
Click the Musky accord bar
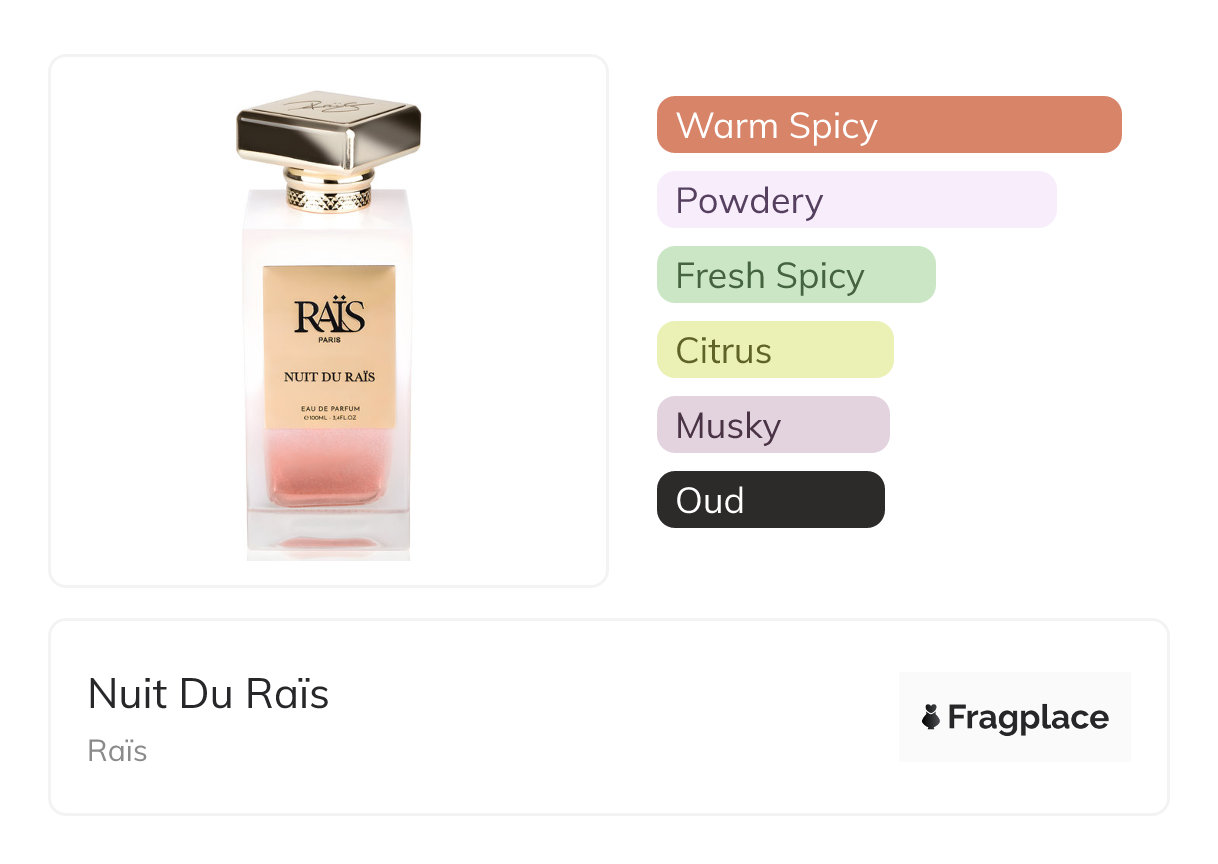[x=772, y=425]
